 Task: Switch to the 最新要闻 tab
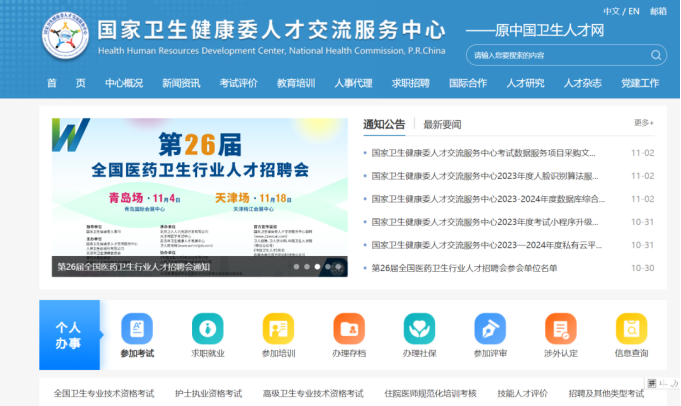pyautogui.click(x=442, y=125)
